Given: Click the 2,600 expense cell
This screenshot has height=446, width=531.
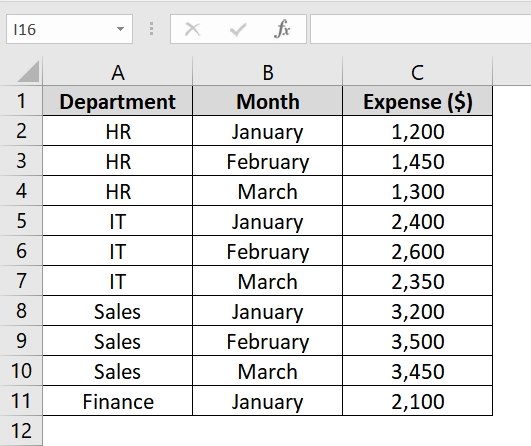Looking at the screenshot, I should [418, 251].
